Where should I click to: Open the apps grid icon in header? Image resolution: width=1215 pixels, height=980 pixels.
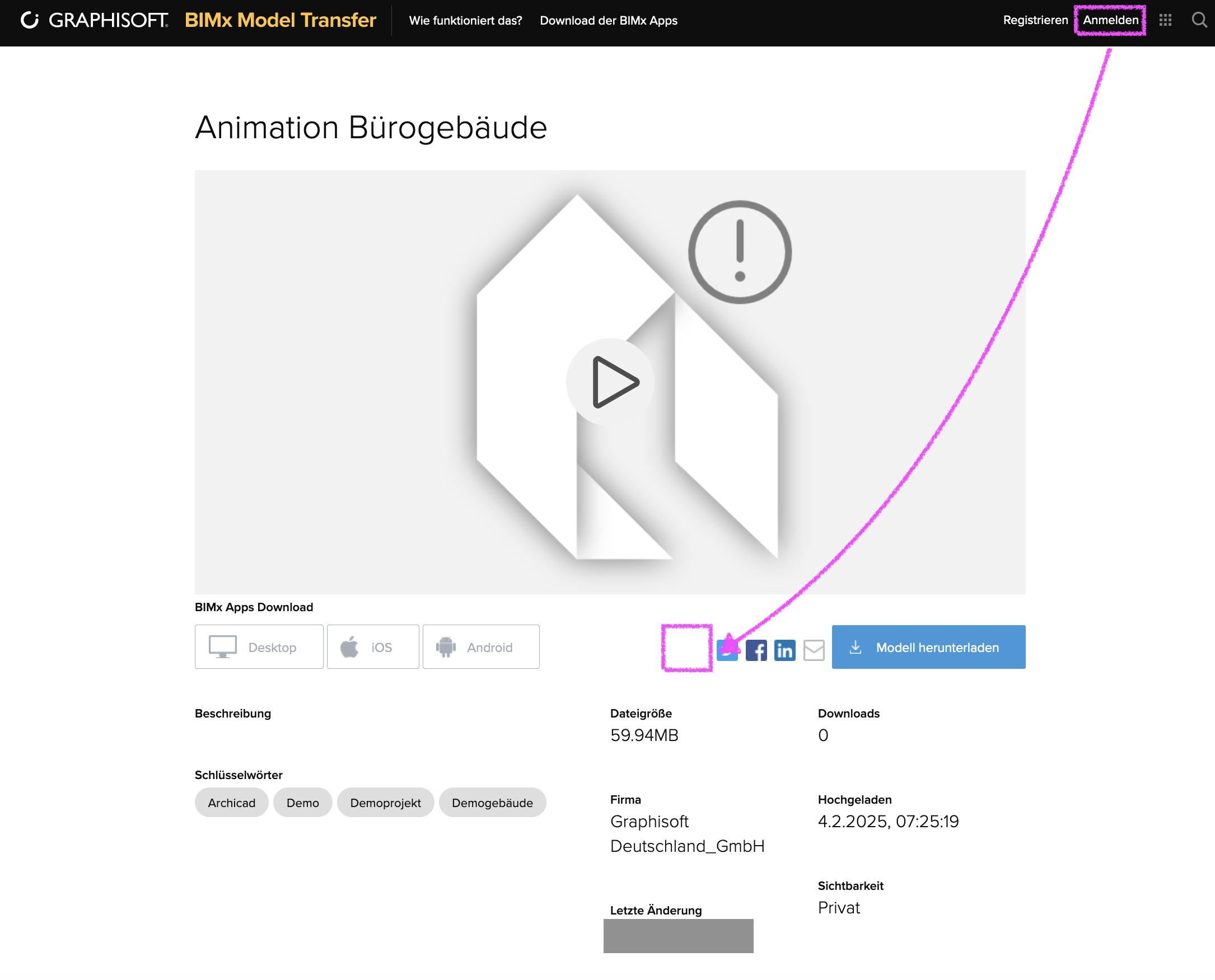click(1165, 20)
